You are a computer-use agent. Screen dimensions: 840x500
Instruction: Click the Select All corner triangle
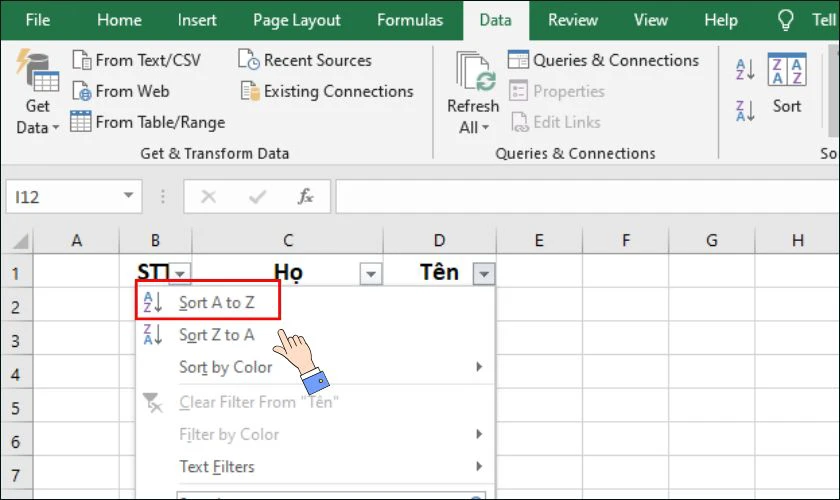(x=20, y=241)
